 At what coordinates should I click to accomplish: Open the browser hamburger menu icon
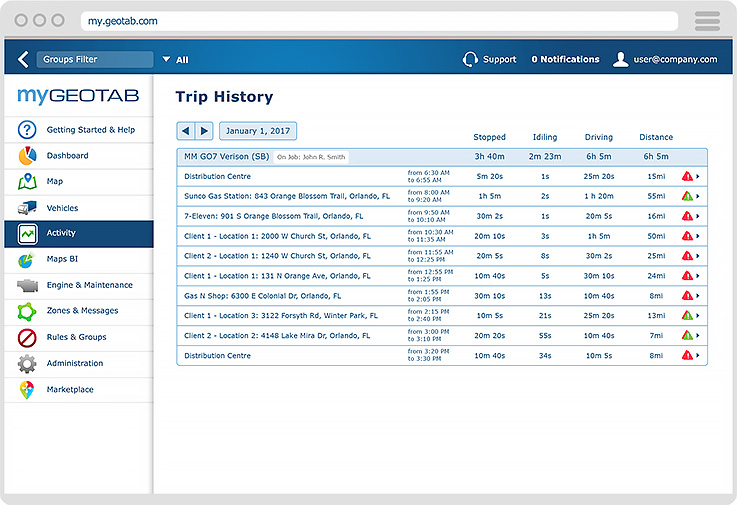(707, 21)
